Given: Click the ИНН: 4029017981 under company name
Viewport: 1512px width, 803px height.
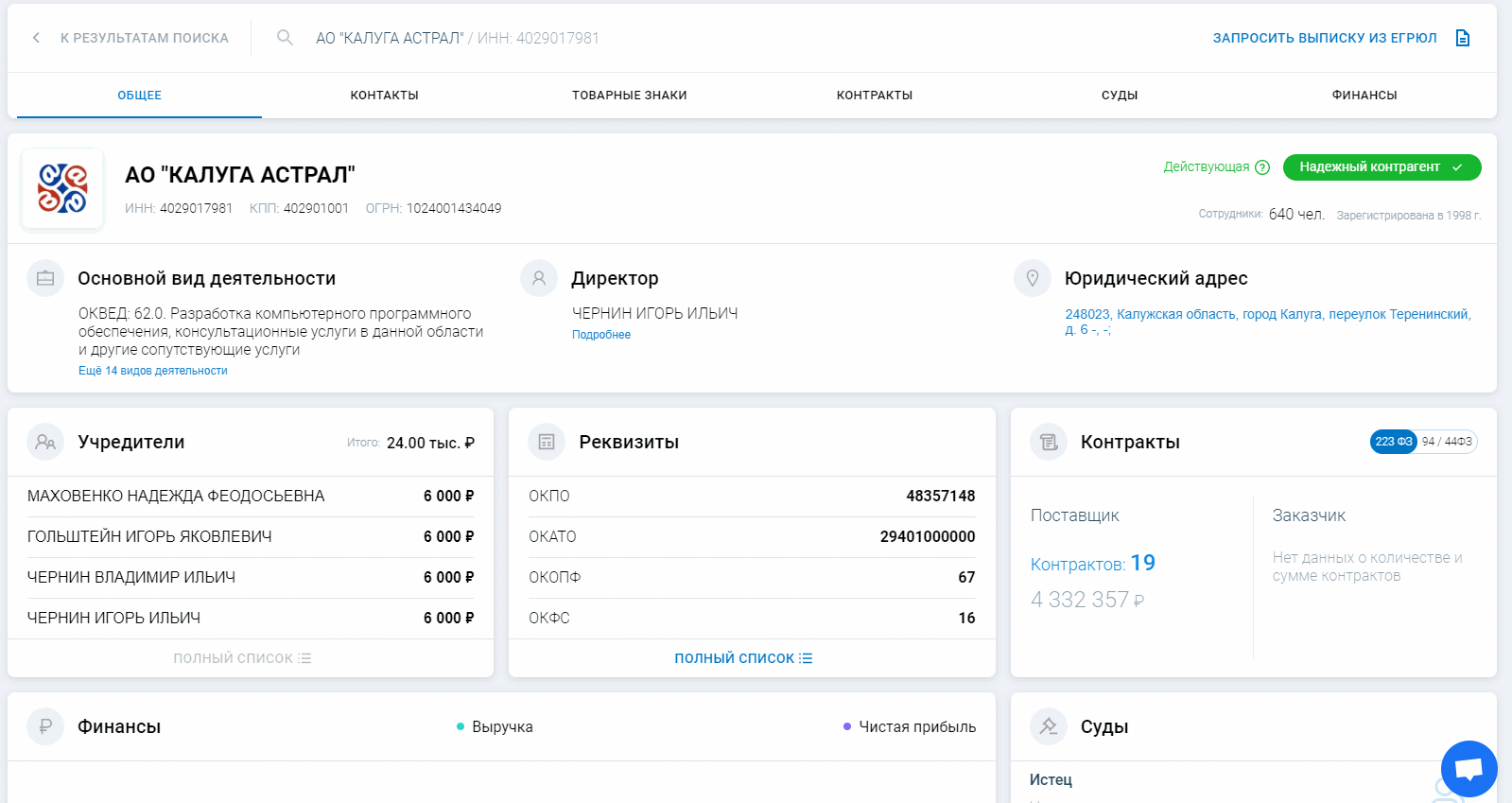Looking at the screenshot, I should point(179,208).
